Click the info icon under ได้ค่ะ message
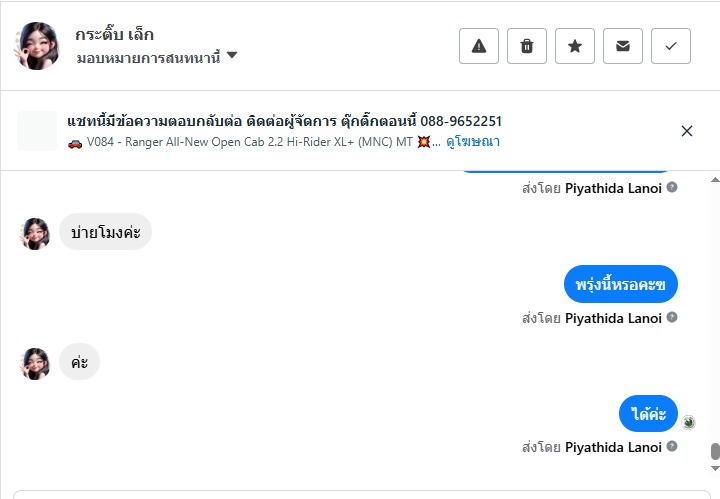 click(x=672, y=447)
